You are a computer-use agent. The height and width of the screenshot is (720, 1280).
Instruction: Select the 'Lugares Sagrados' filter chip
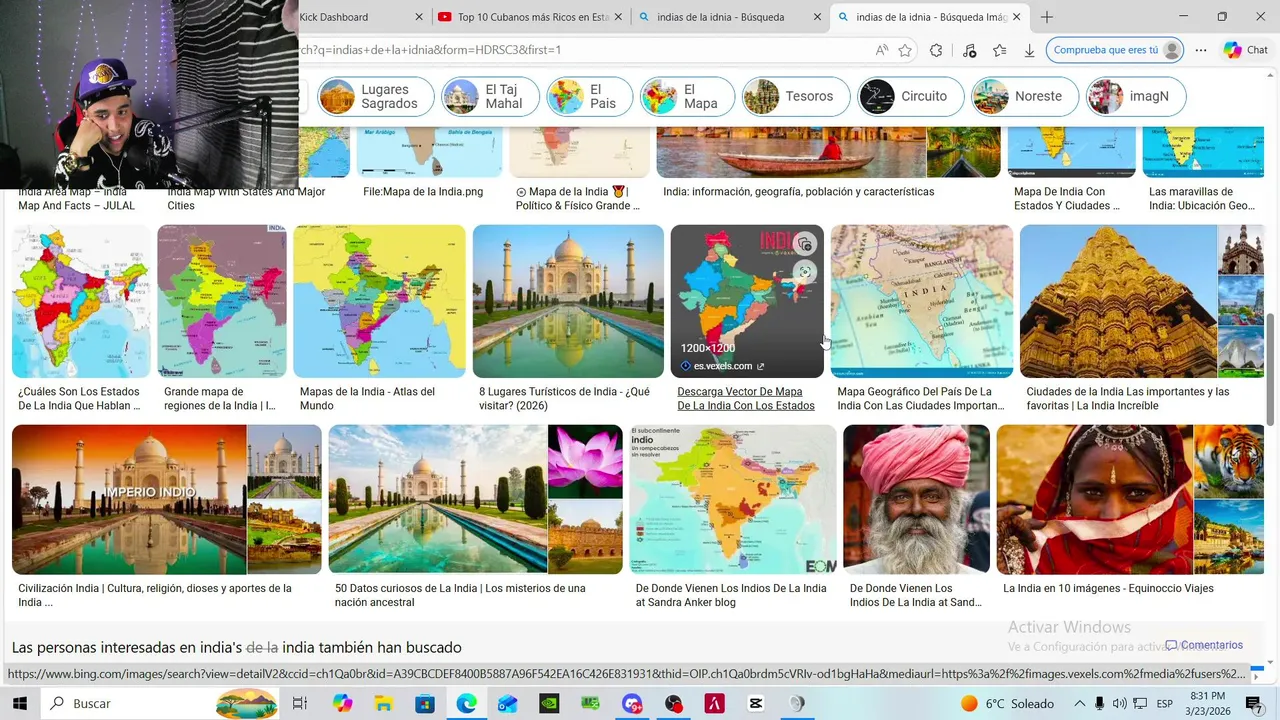pyautogui.click(x=376, y=97)
